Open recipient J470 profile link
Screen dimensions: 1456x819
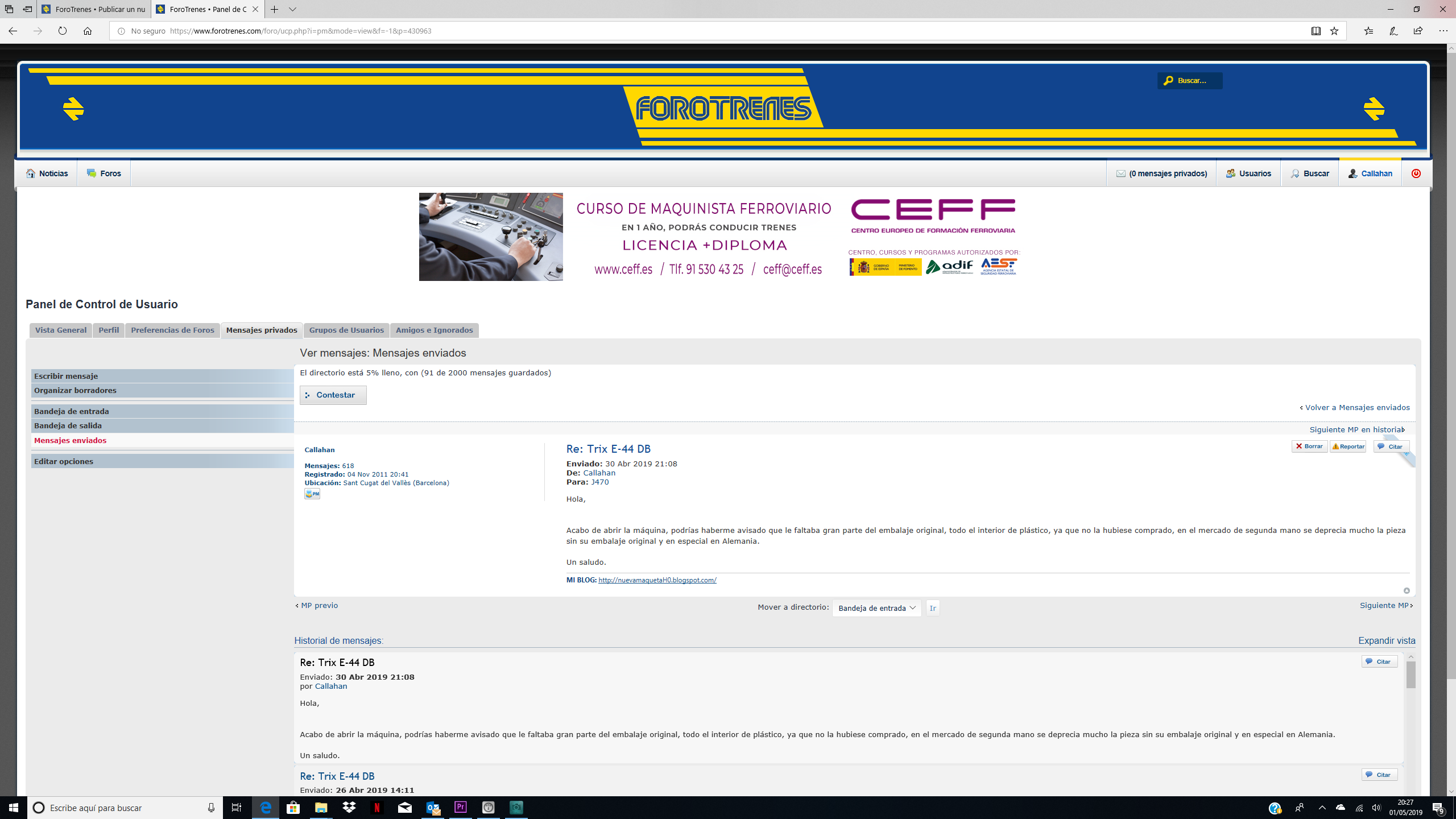coord(599,482)
